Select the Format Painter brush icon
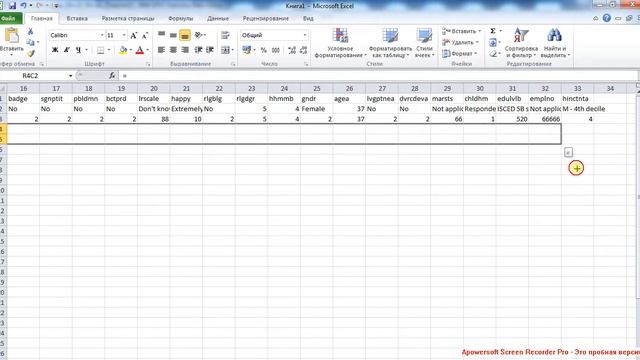The image size is (640, 360). (x=30, y=53)
